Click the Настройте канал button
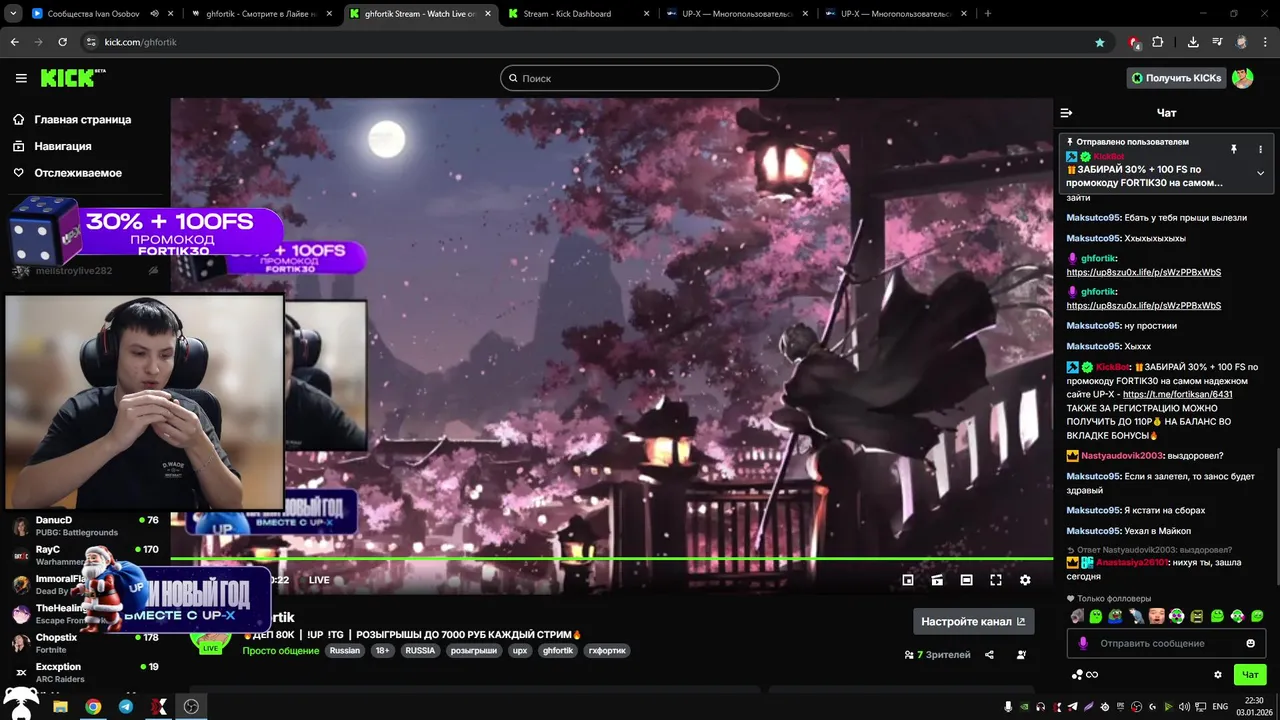This screenshot has width=1280, height=720. (x=973, y=621)
